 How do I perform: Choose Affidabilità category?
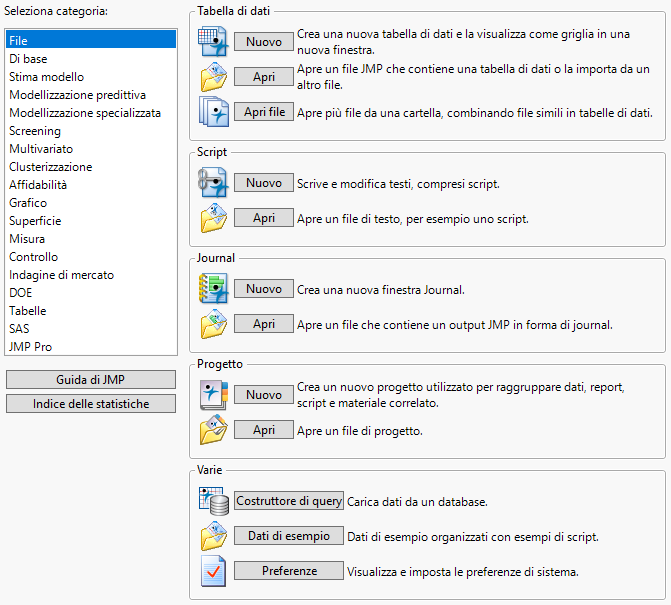91,184
